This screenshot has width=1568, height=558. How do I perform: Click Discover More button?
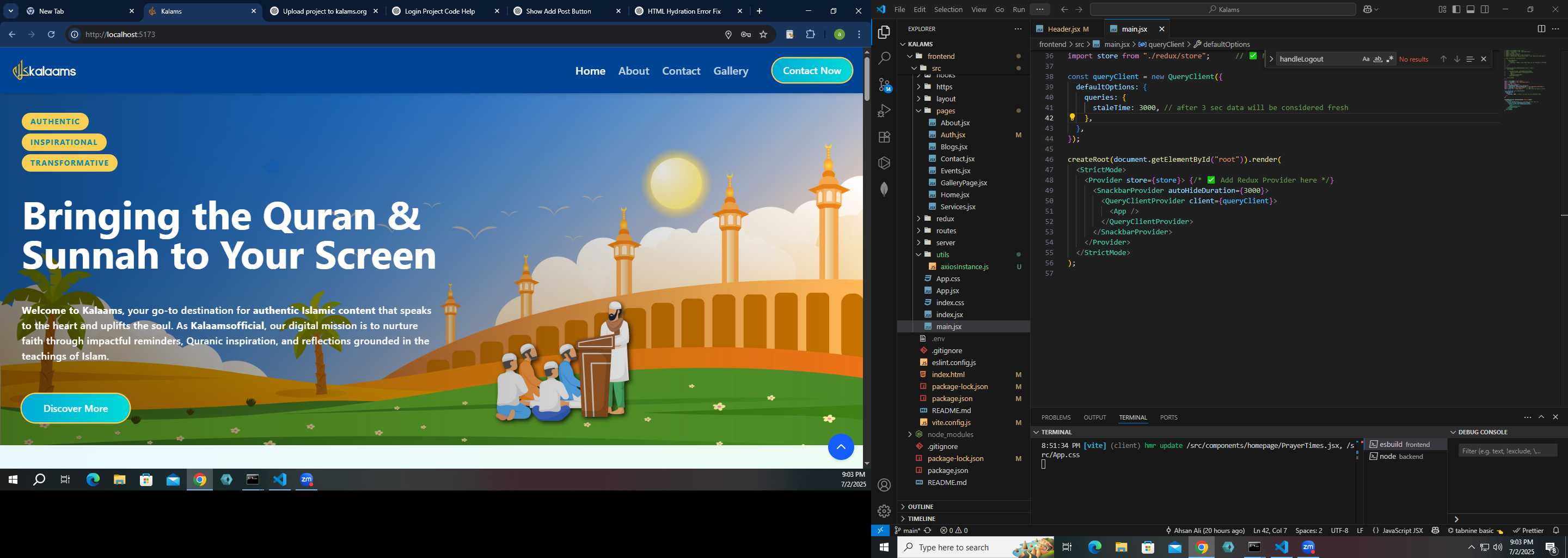coord(76,409)
